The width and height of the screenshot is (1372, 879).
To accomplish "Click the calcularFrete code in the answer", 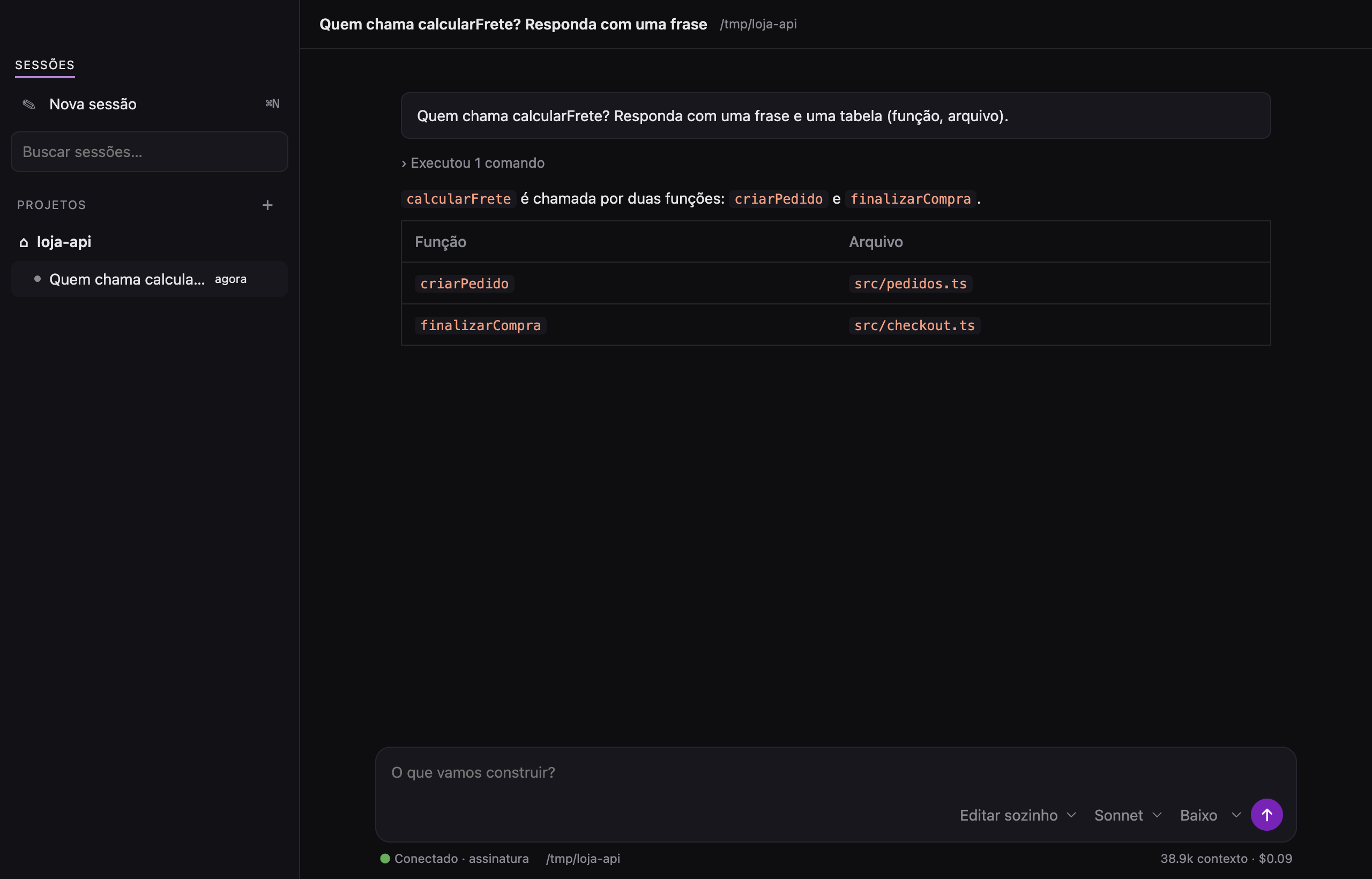I will click(458, 199).
